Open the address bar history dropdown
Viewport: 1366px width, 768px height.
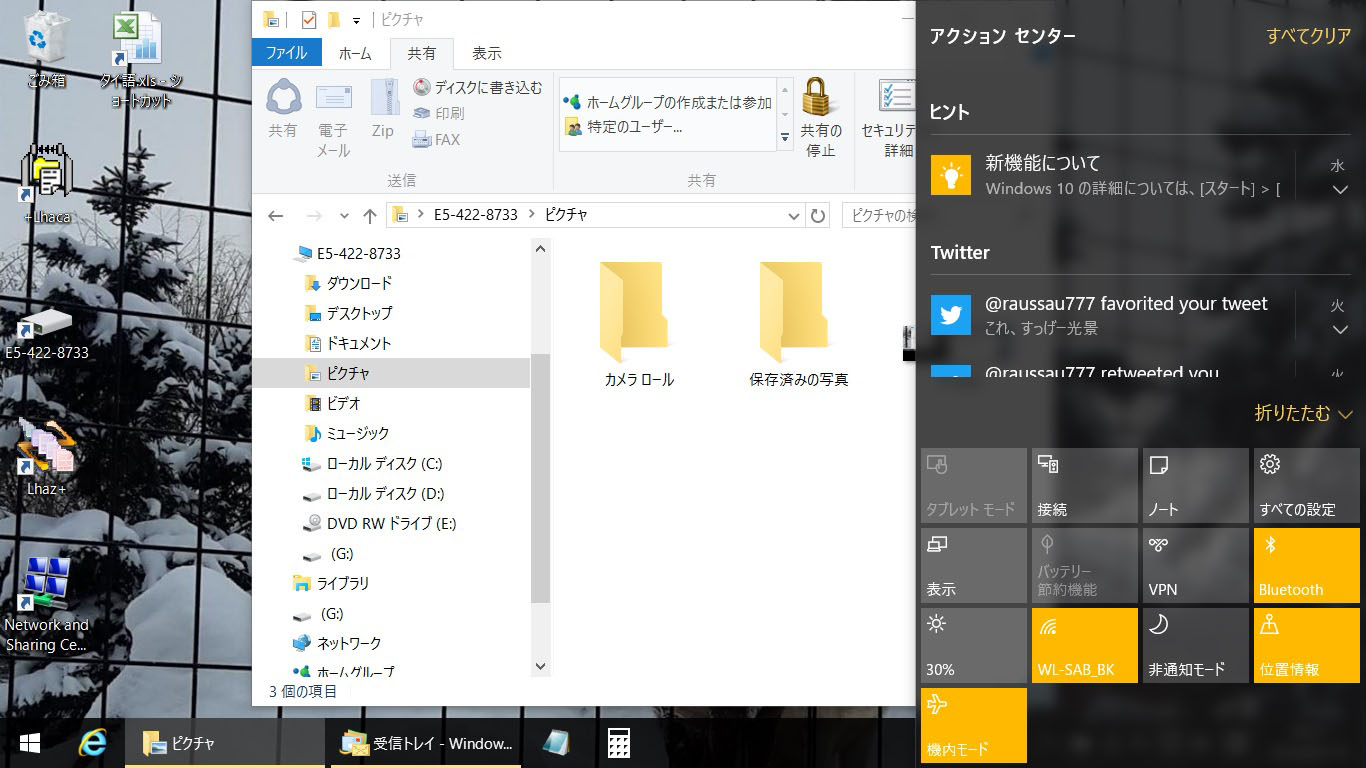794,215
